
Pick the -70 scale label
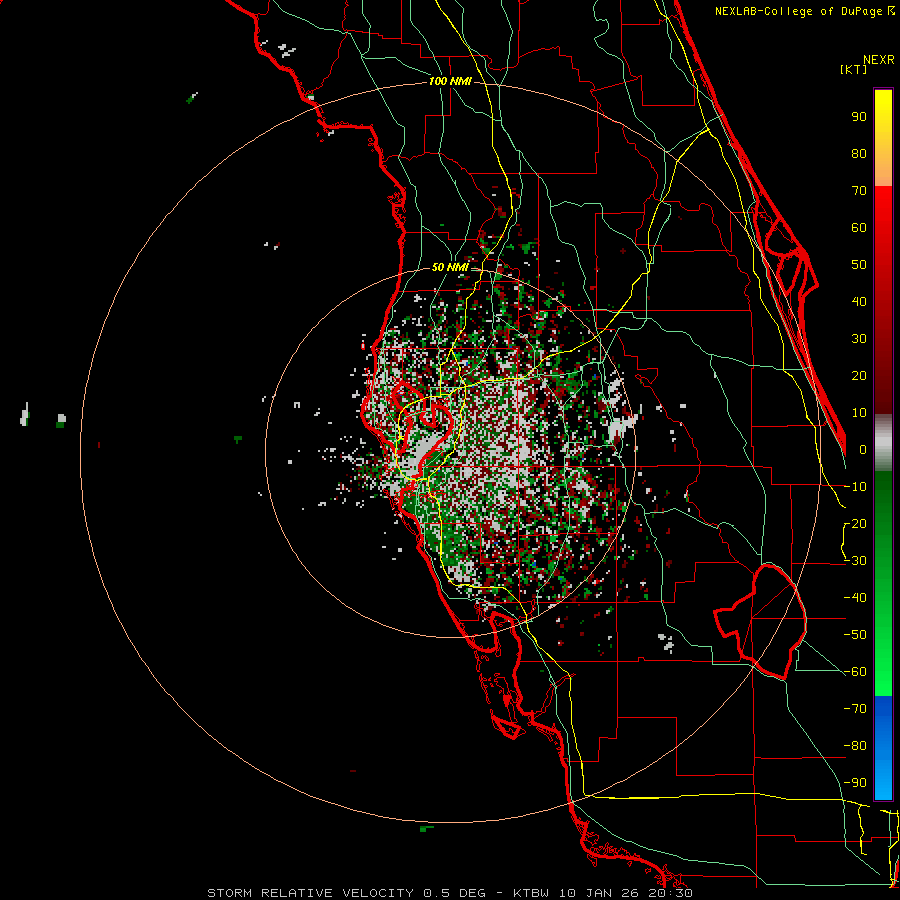pos(855,709)
